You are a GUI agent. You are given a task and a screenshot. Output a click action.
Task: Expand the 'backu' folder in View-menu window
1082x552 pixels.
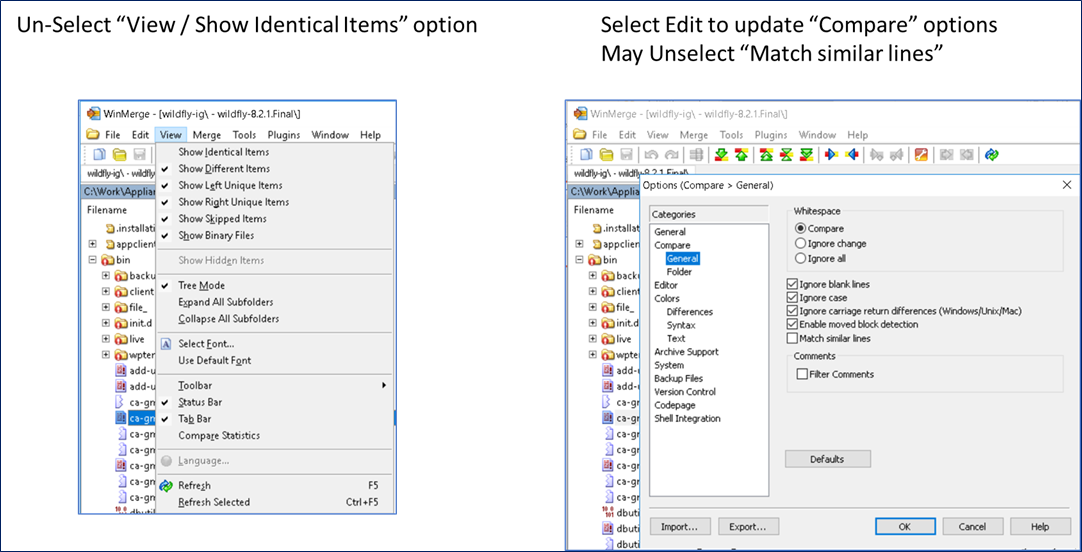click(x=106, y=275)
